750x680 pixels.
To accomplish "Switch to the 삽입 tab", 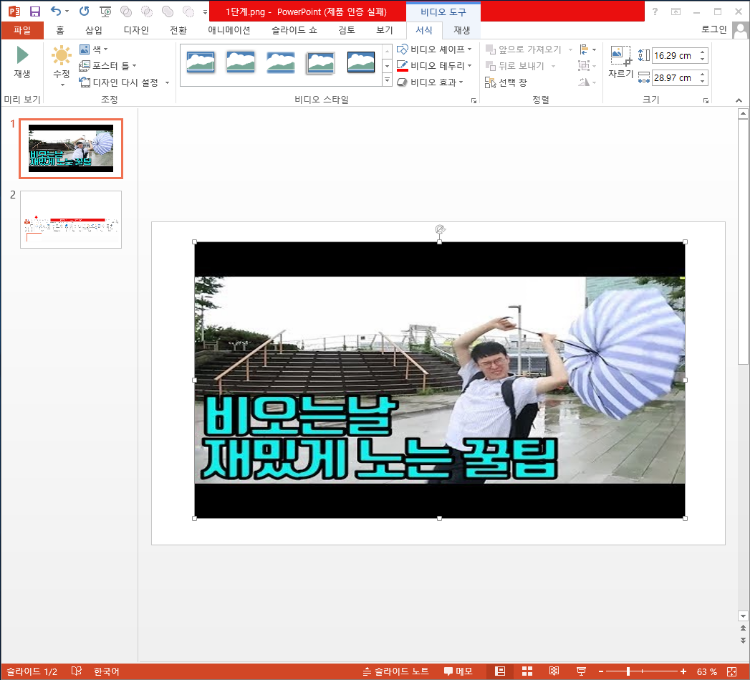I will click(94, 30).
